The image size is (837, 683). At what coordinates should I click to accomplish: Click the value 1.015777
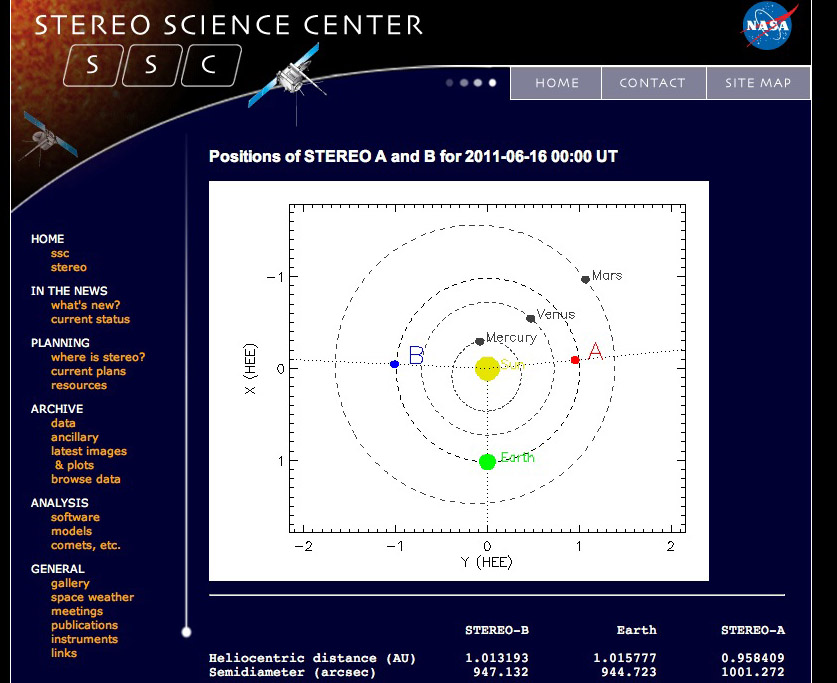pos(625,658)
